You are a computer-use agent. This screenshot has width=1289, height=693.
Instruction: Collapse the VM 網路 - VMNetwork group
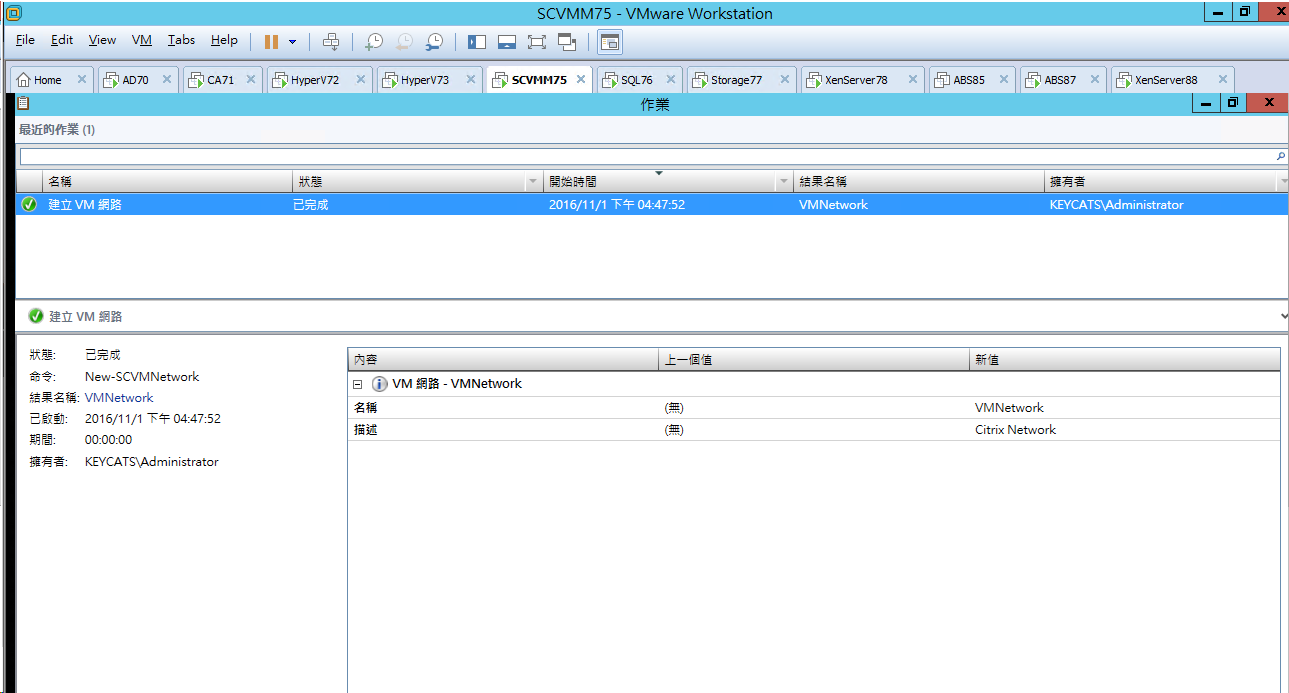click(x=357, y=384)
